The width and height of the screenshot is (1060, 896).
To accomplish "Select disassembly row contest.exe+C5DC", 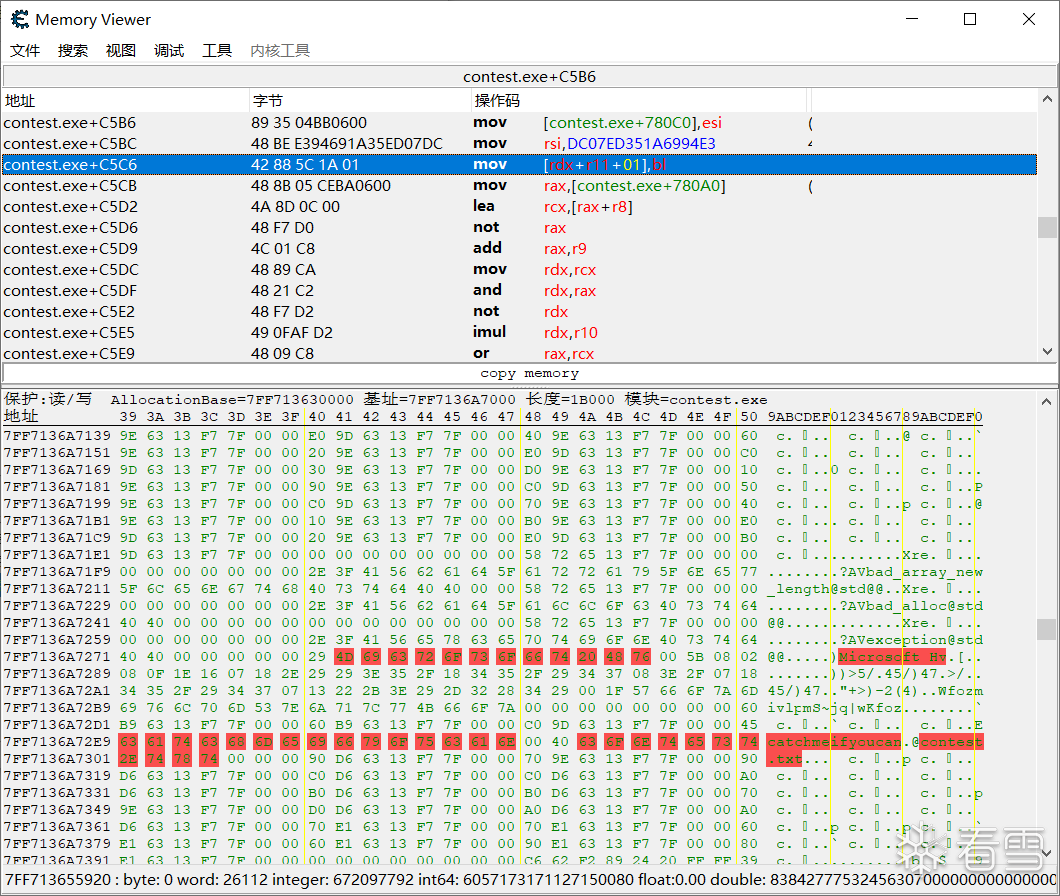I will click(519, 269).
